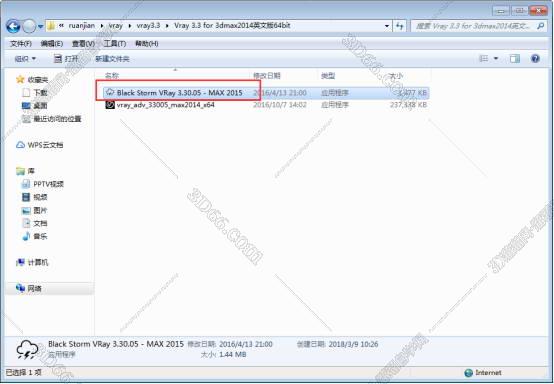Select 收藏夹 in the navigation pane
The height and width of the screenshot is (384, 554).
[38, 80]
